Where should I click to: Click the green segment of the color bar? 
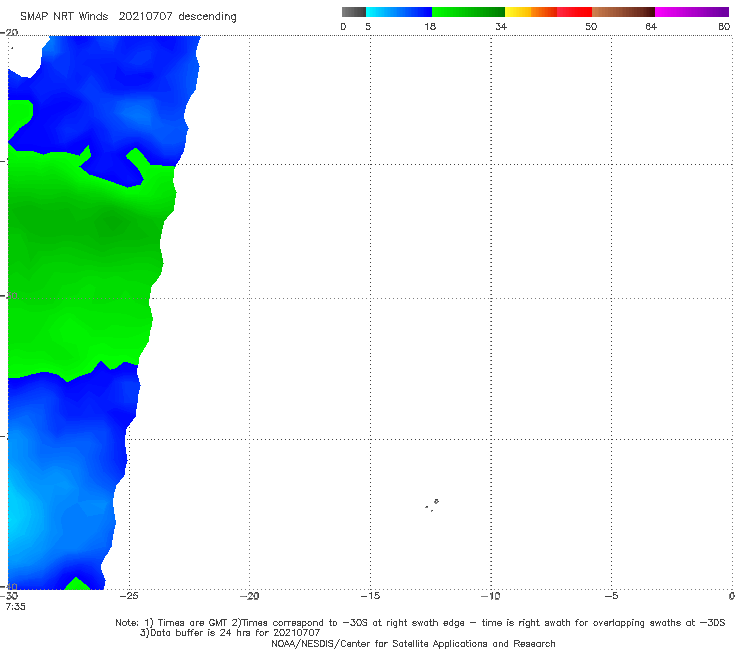click(x=468, y=12)
